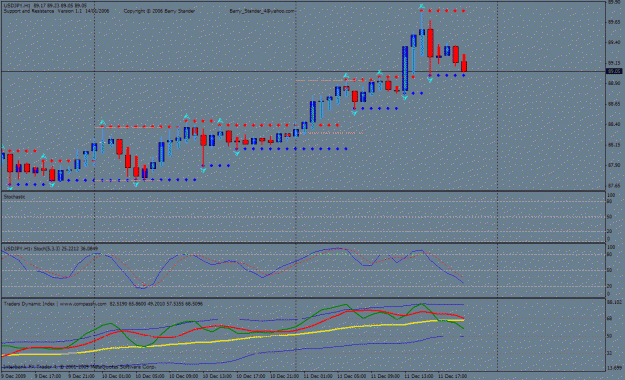
Task: Click the 88.40 price scale value
Action: click(613, 124)
